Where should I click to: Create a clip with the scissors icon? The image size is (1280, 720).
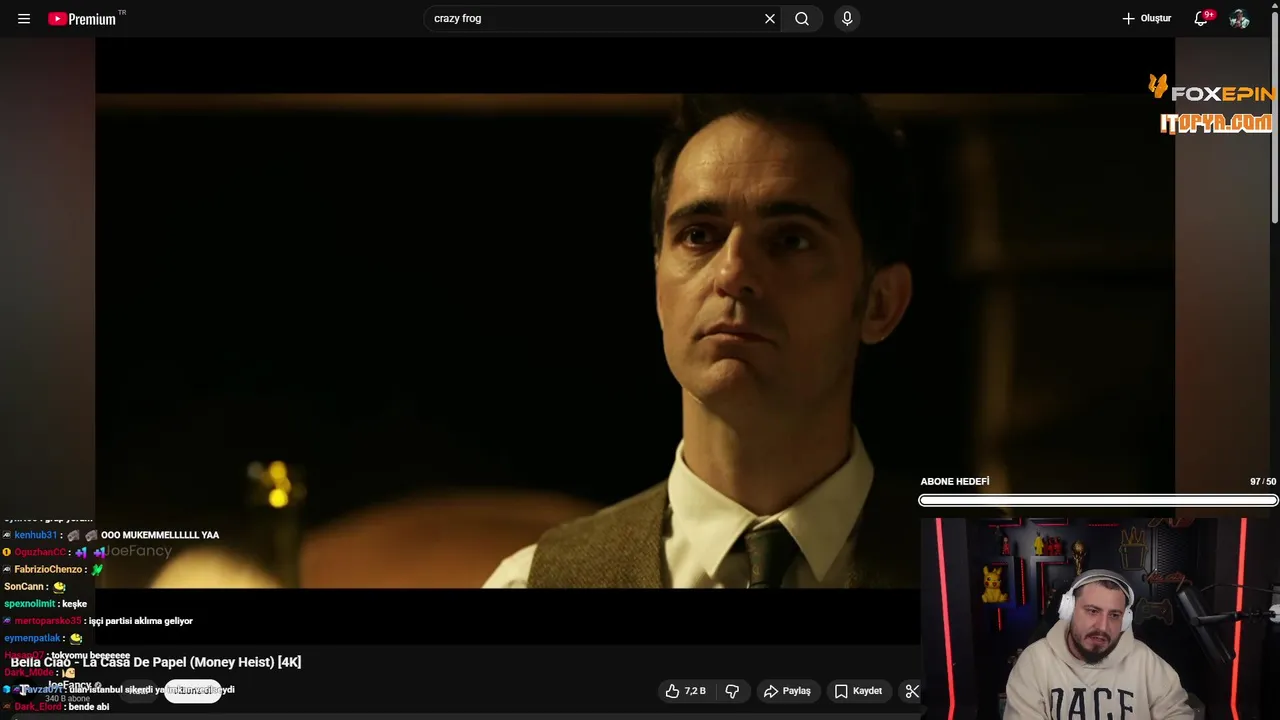[x=911, y=691]
